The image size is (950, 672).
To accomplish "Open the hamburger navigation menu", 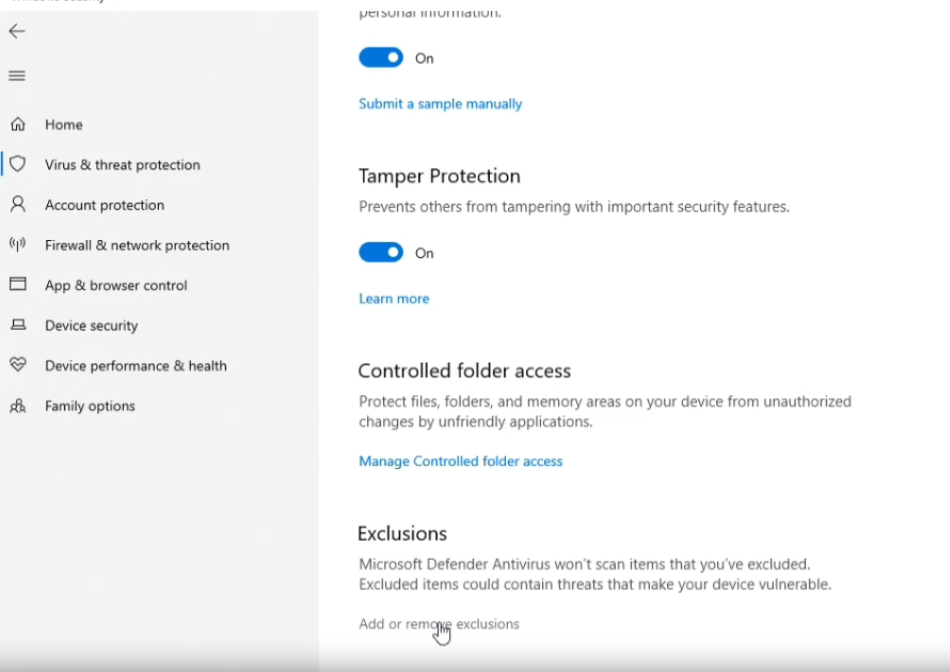I will click(x=17, y=76).
